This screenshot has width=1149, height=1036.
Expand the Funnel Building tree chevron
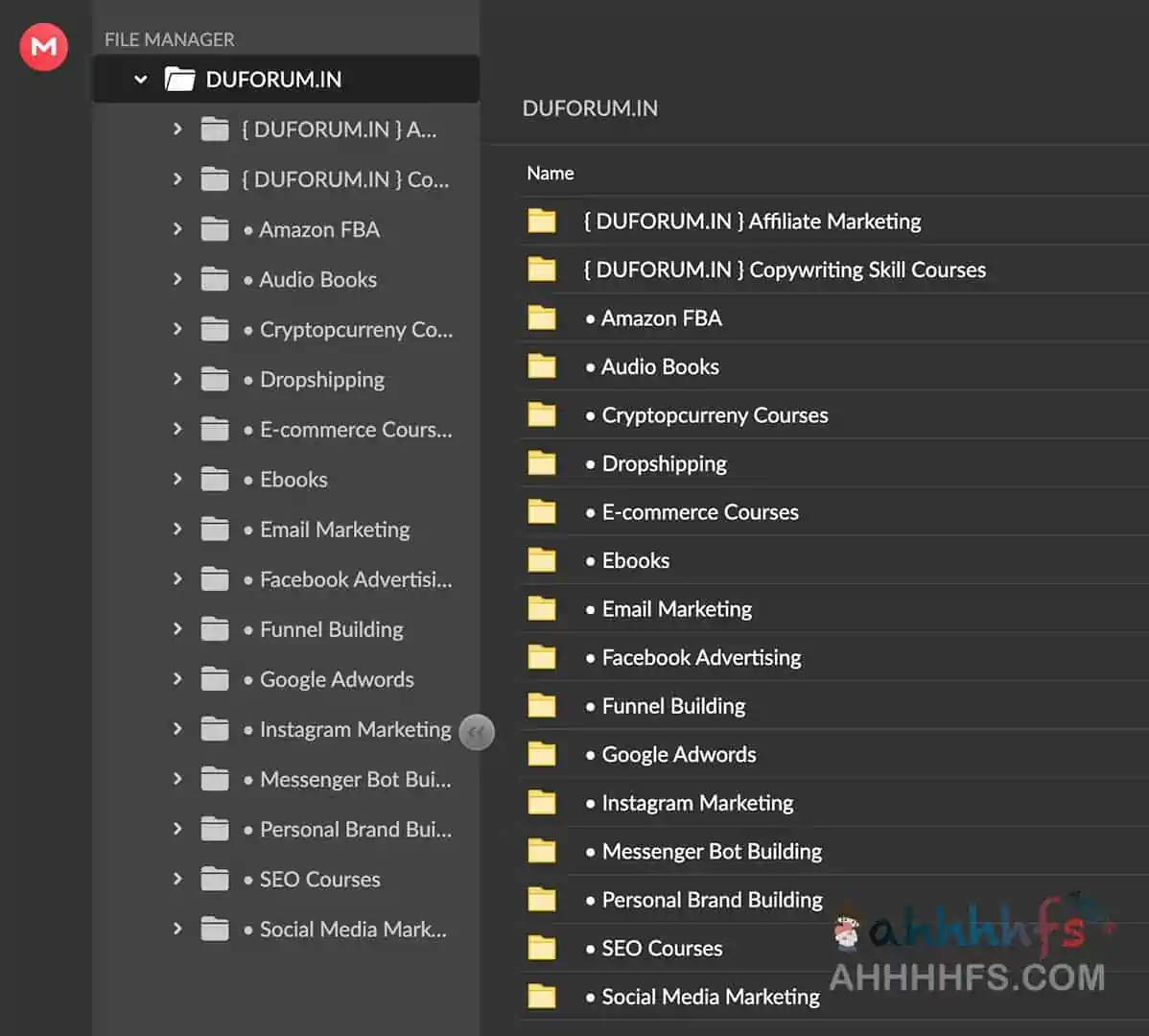pyautogui.click(x=177, y=628)
